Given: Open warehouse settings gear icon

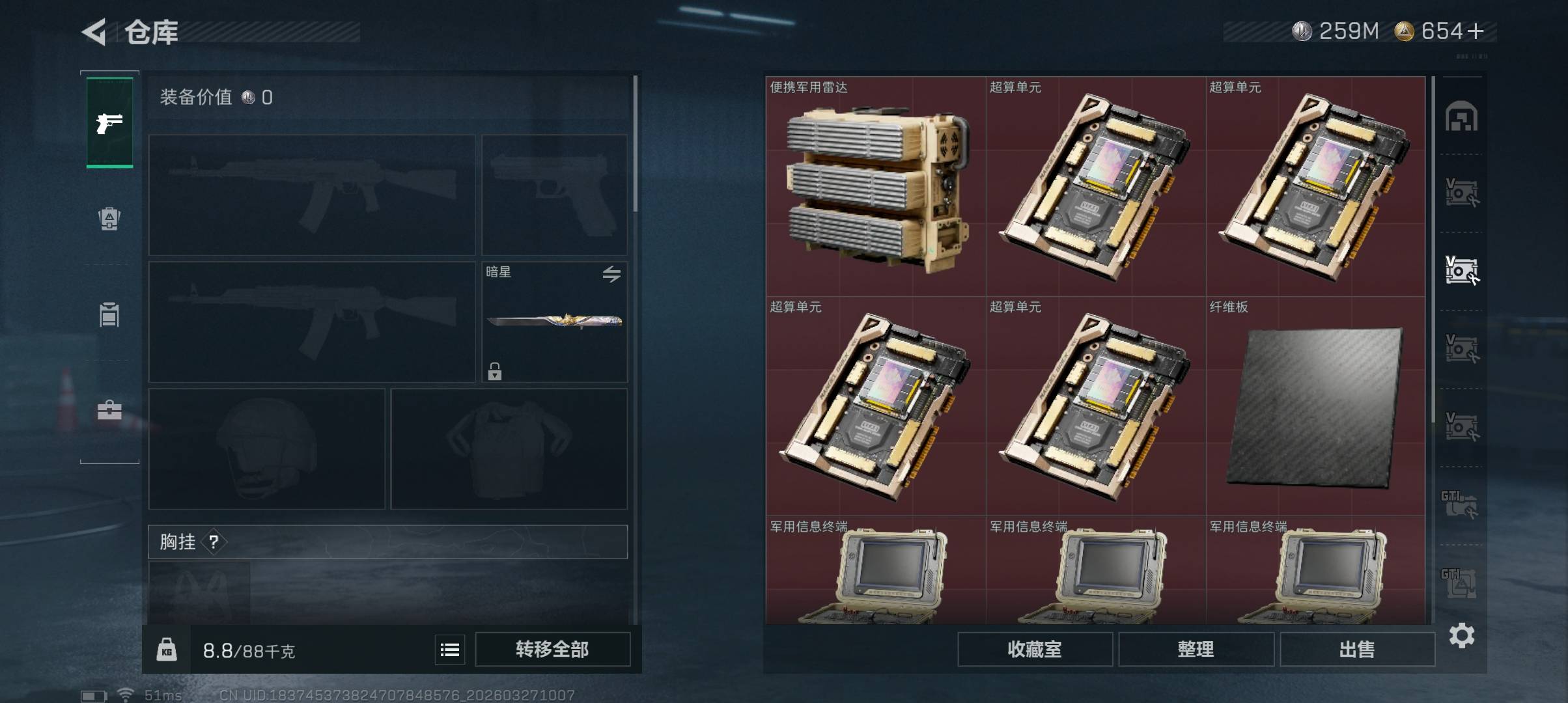Looking at the screenshot, I should coord(1461,635).
